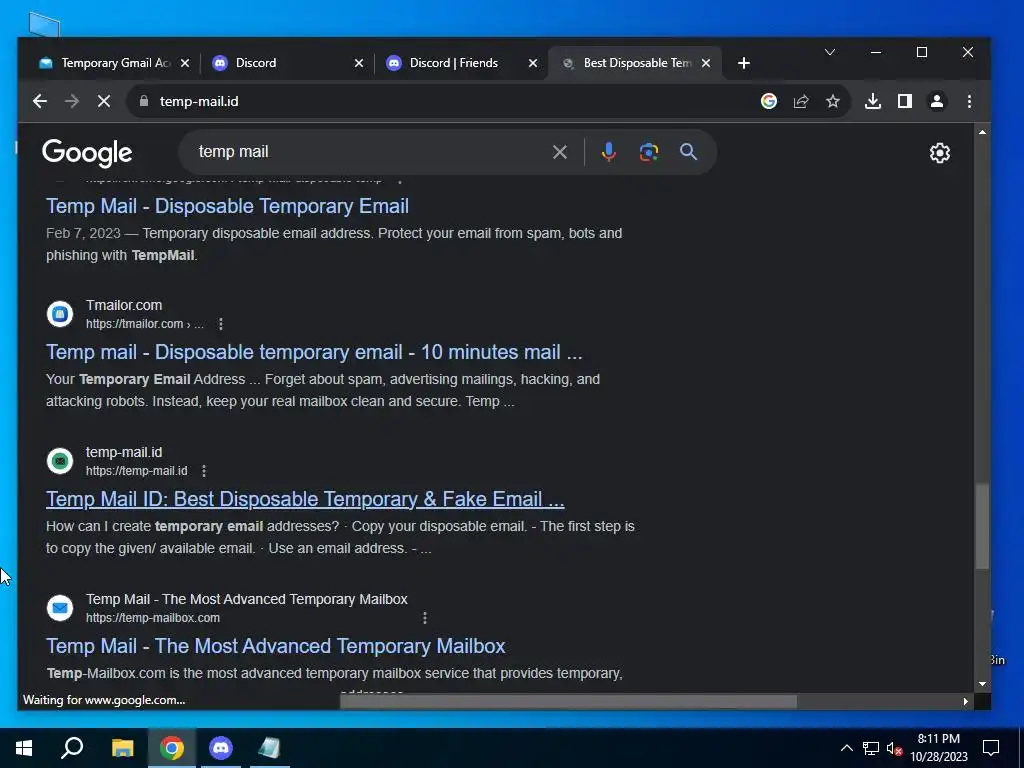Toggle the Chrome side panel

904,101
